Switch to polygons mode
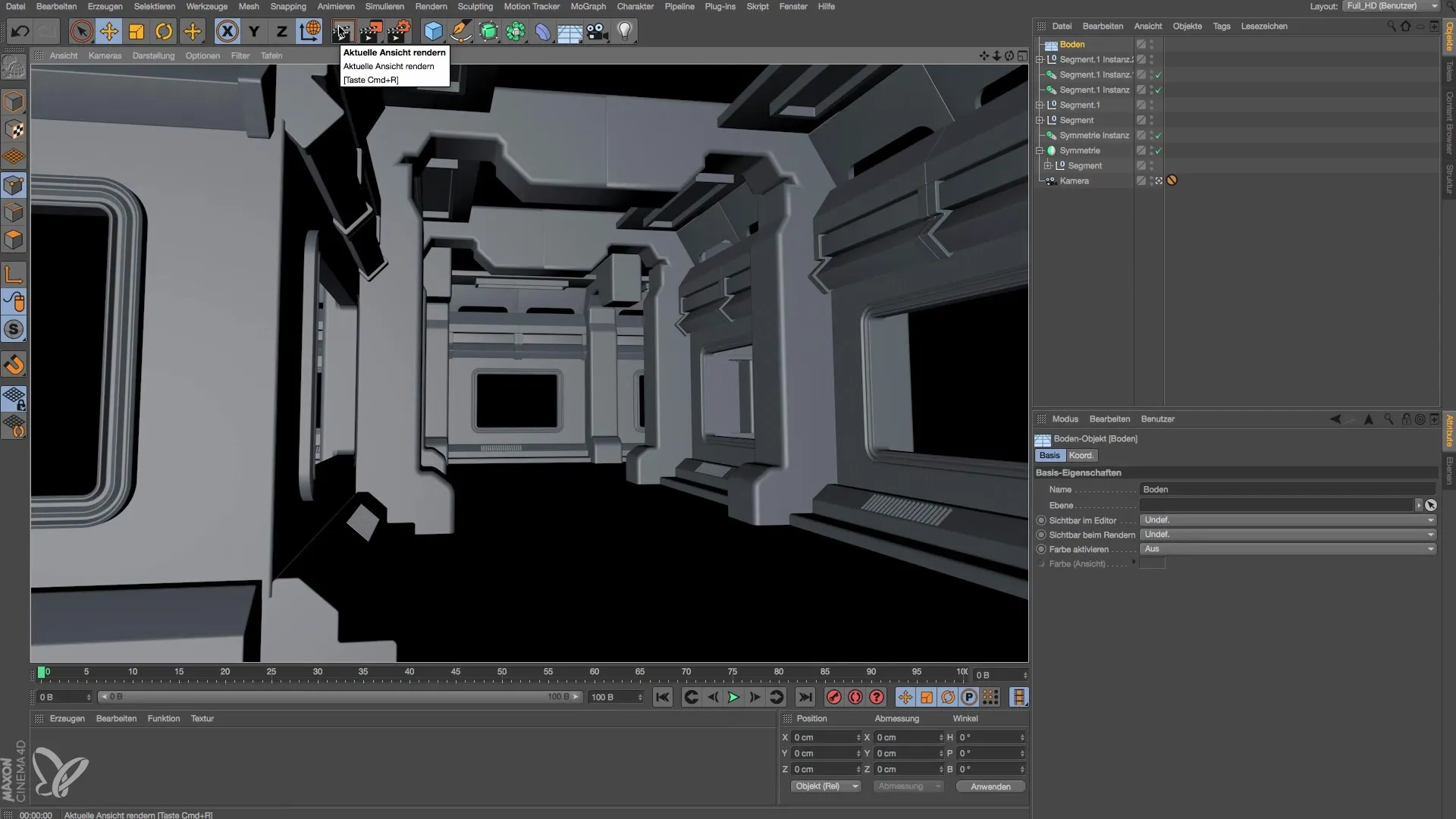 pos(14,240)
